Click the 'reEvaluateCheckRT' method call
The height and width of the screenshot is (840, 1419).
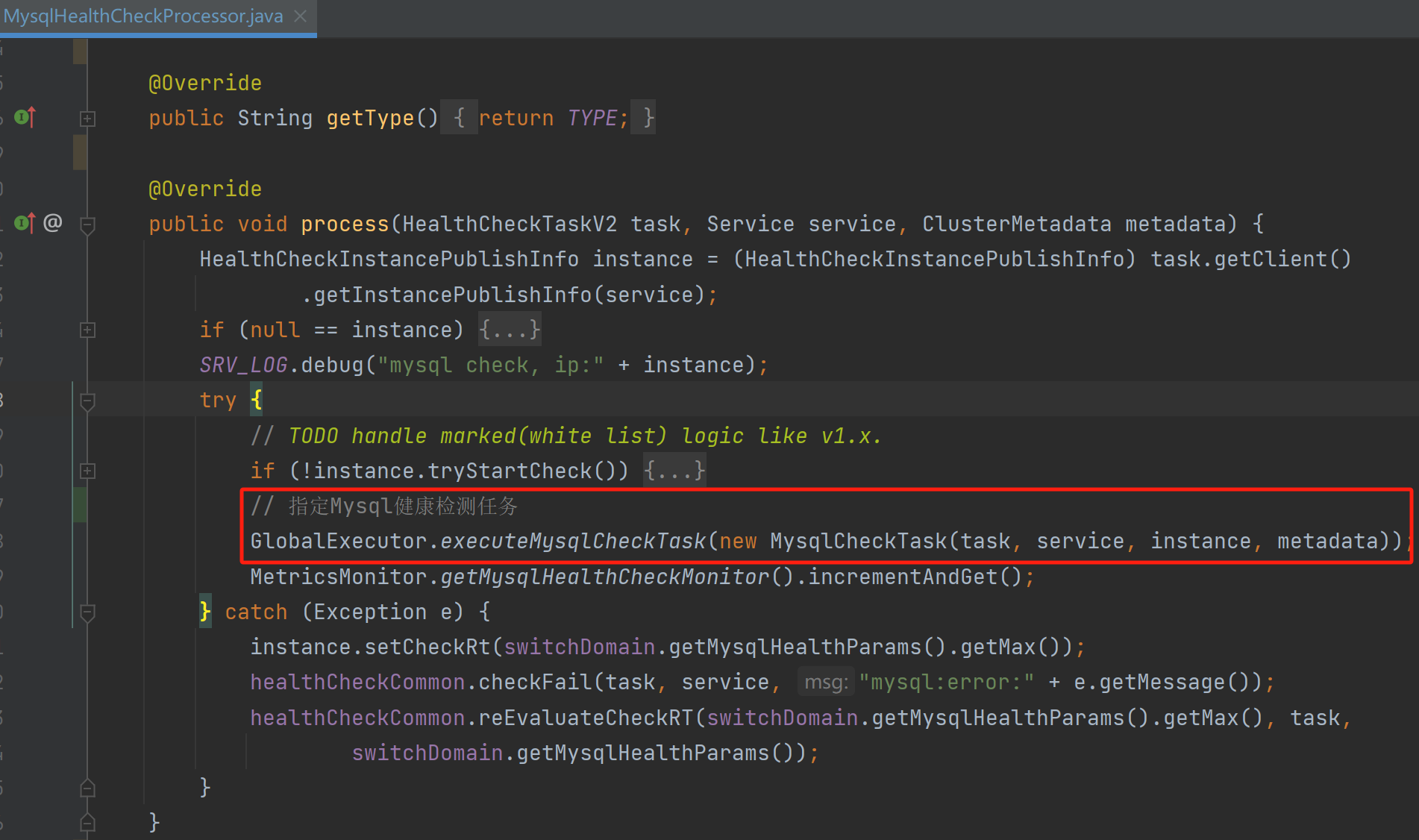pos(586,718)
